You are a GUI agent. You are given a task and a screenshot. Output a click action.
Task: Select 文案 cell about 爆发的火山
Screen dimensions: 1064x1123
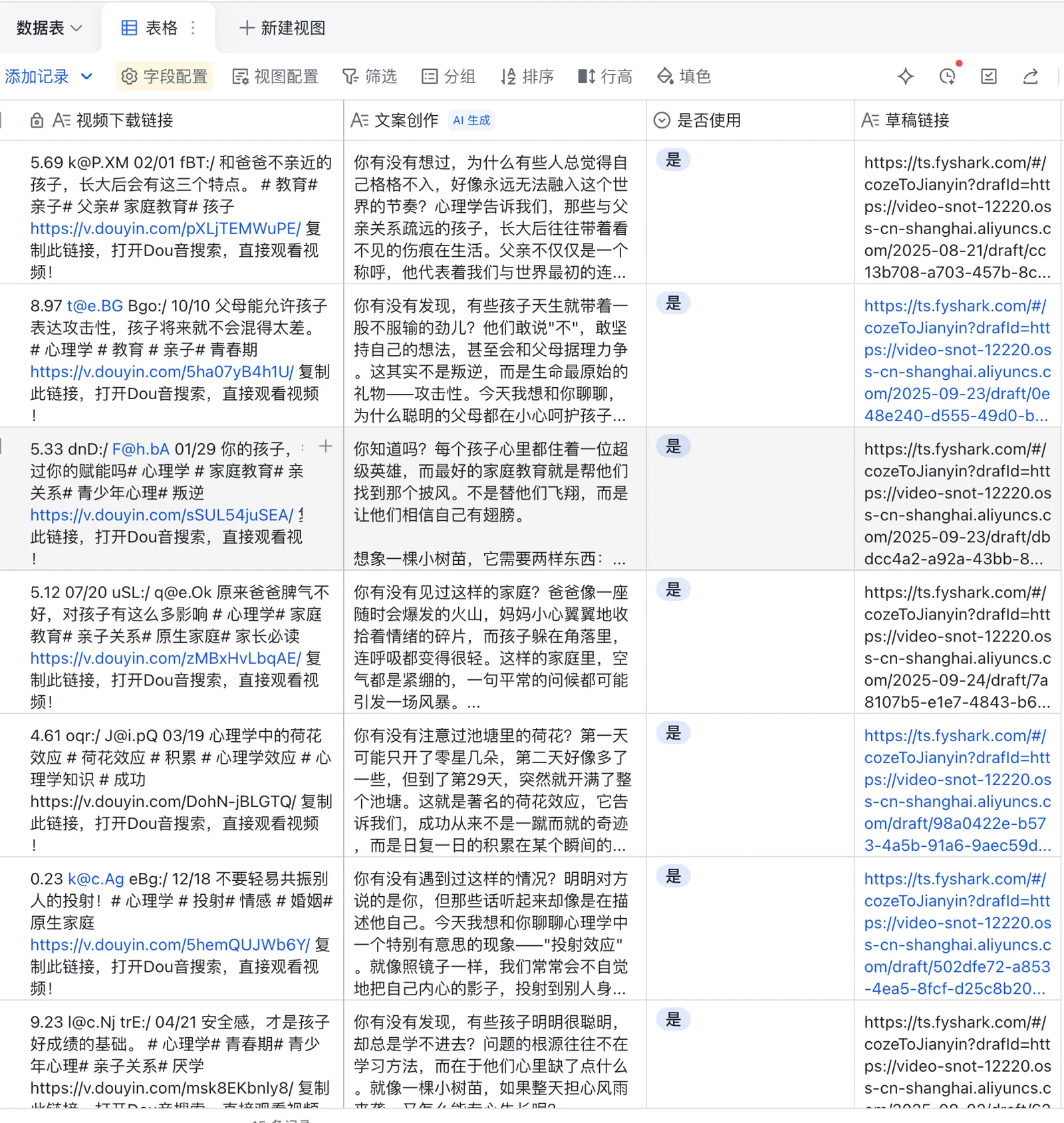point(495,642)
